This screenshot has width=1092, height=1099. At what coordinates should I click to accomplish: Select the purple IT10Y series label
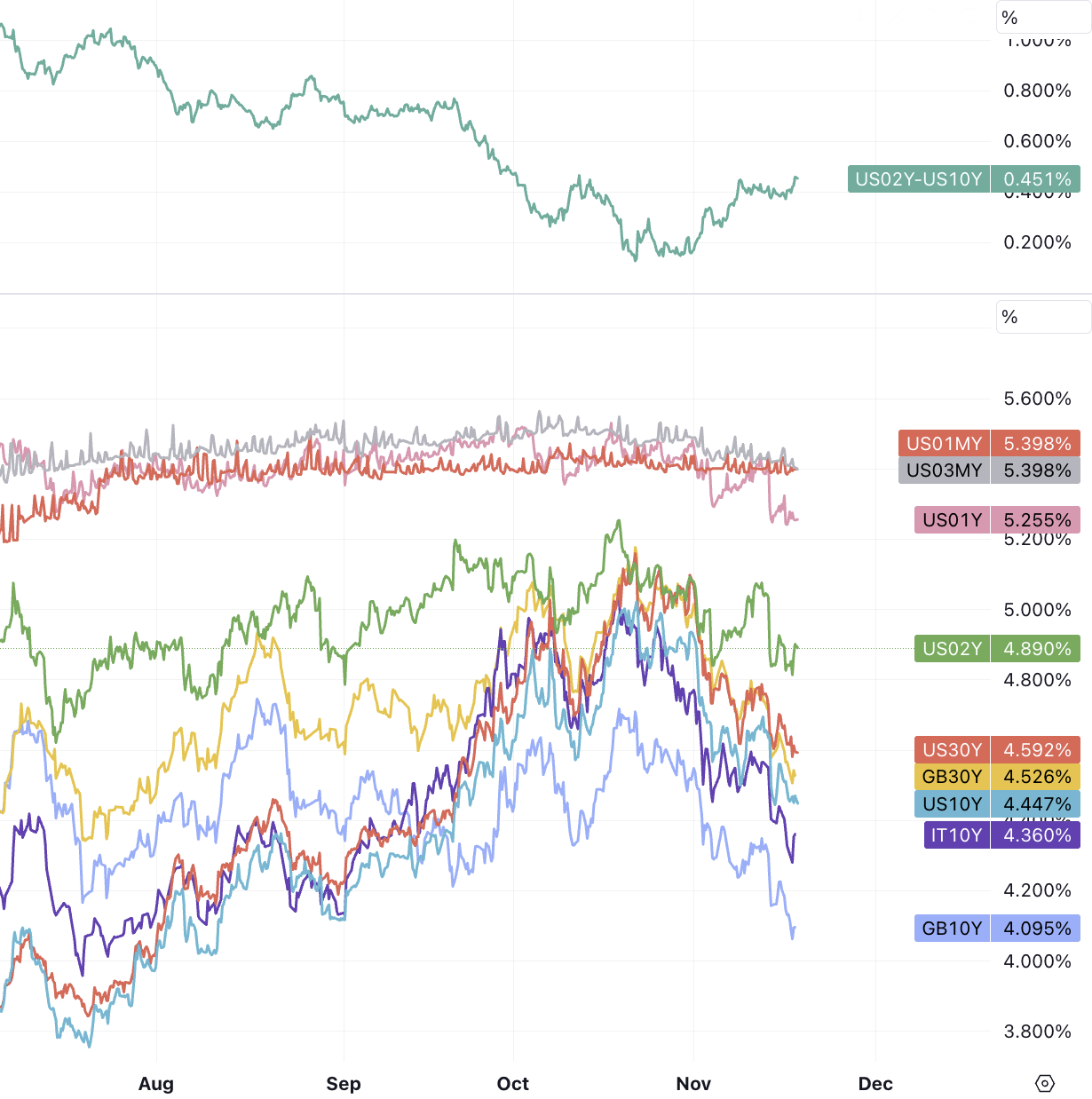[x=956, y=835]
